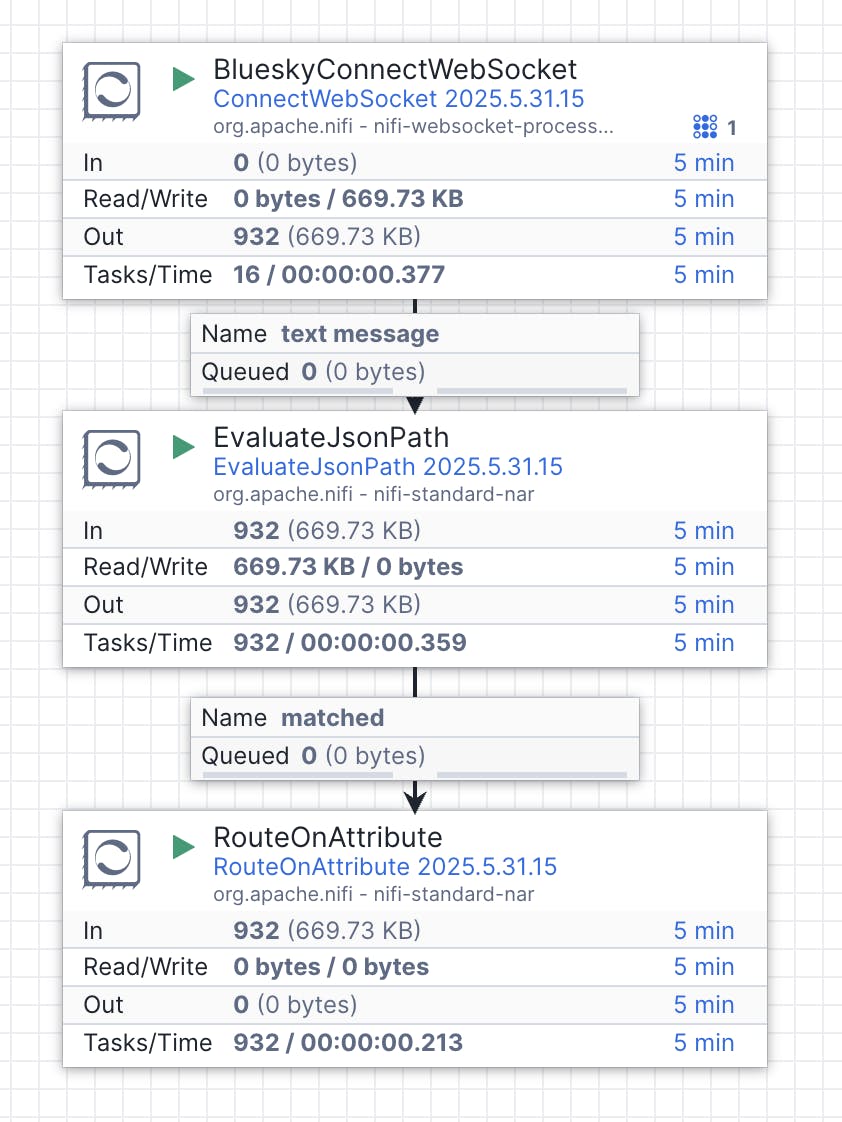Click the '5 min' beside '16 / 00:00:00.377'
This screenshot has width=842, height=1122.
(x=704, y=275)
